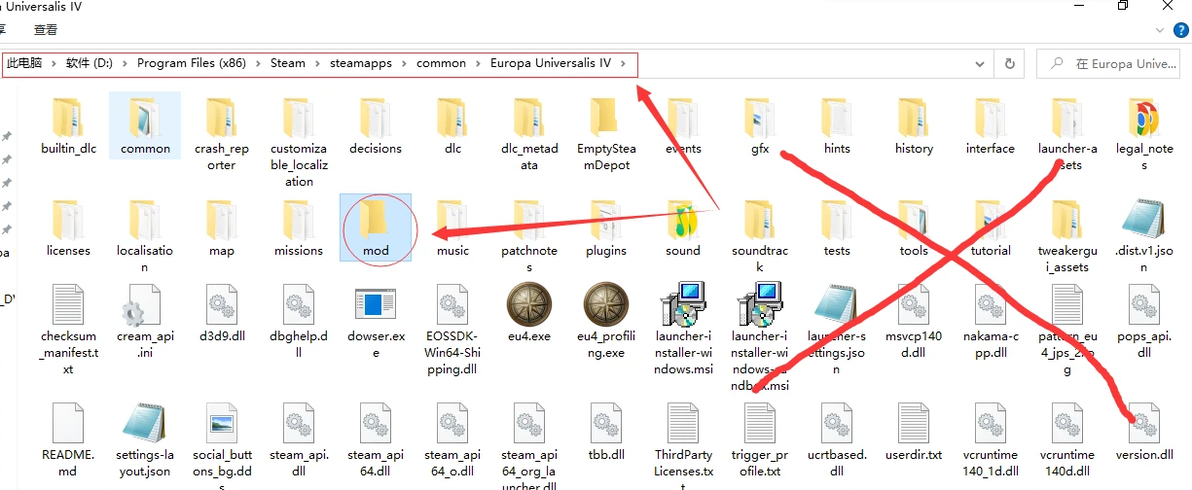This screenshot has height=490, width=1192.
Task: Navigate to steamapps breadcrumb
Action: click(361, 63)
